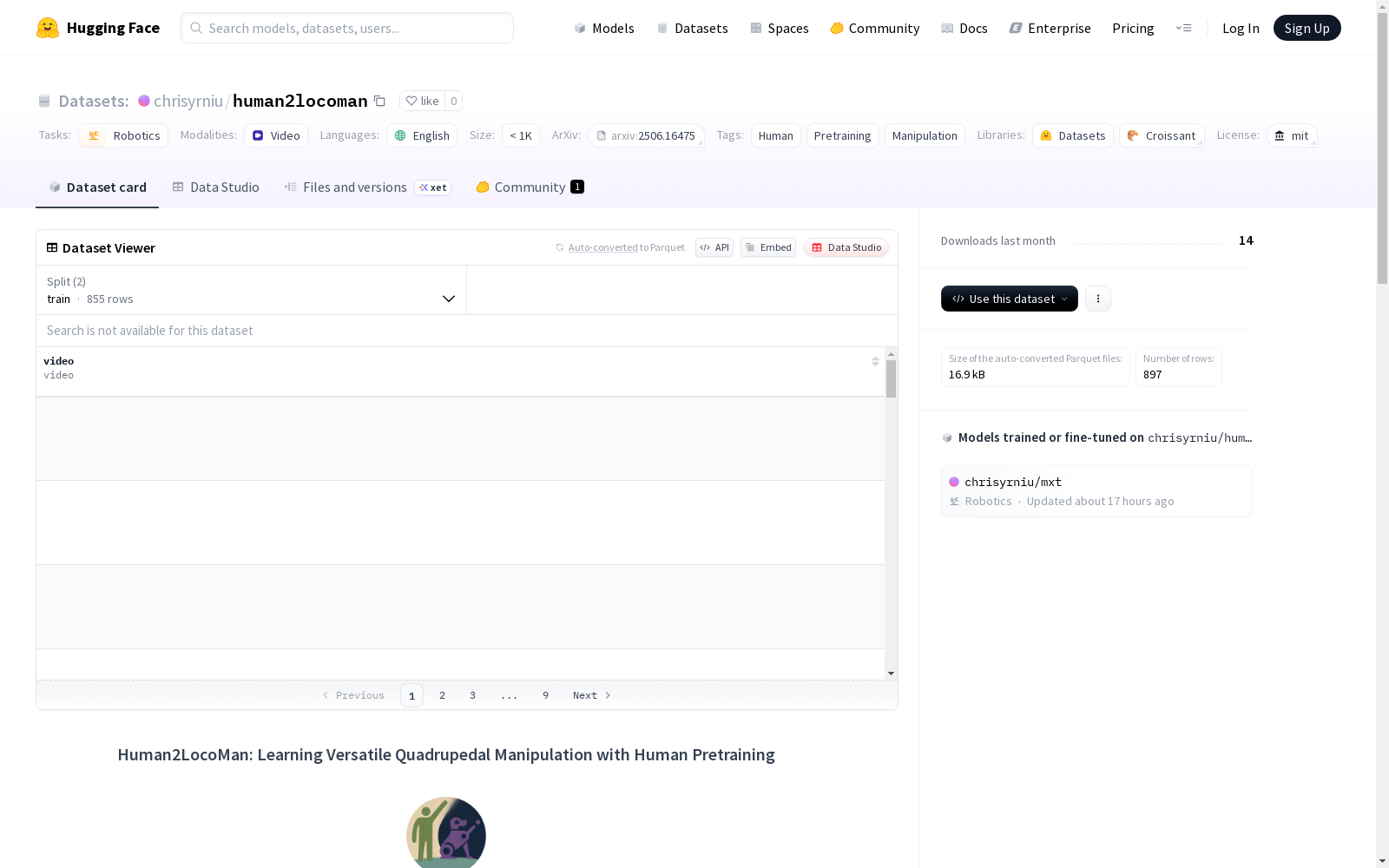Open the chrisyrniu/mxt model card
1389x868 pixels.
[1096, 491]
